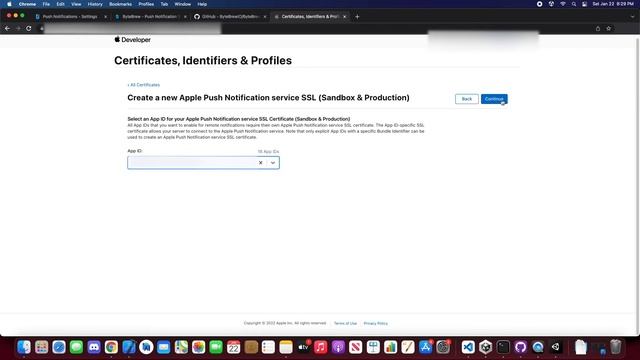Image resolution: width=640 pixels, height=360 pixels.
Task: Open Maps from the dock
Action: coord(181,347)
